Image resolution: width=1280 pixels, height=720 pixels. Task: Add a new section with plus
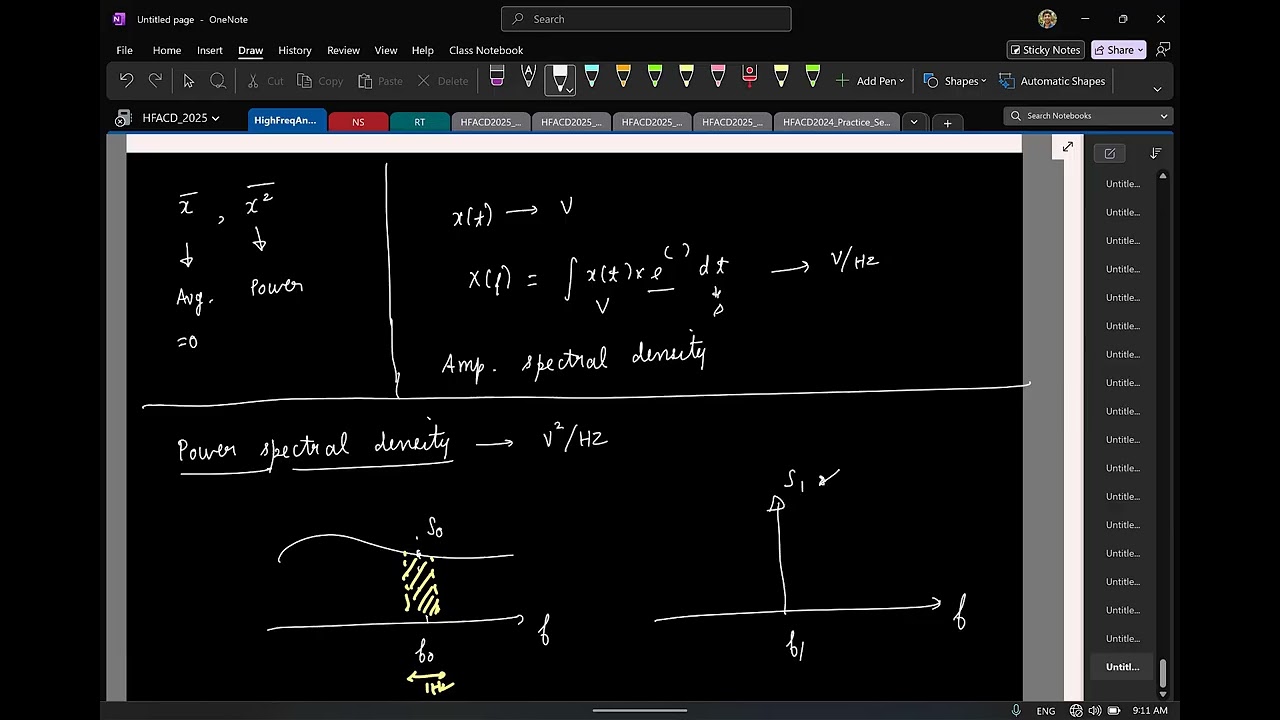(947, 123)
